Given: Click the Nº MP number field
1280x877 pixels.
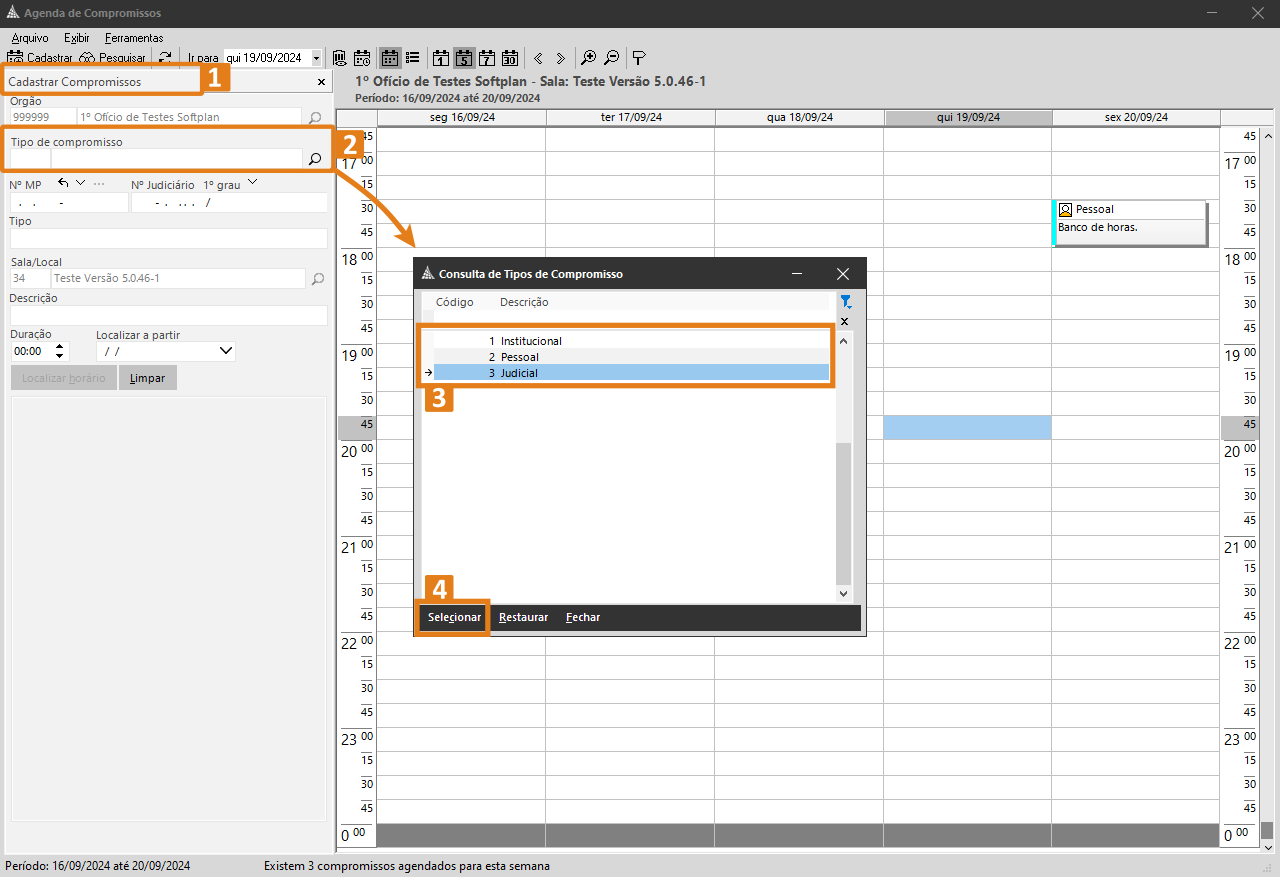Looking at the screenshot, I should [69, 202].
